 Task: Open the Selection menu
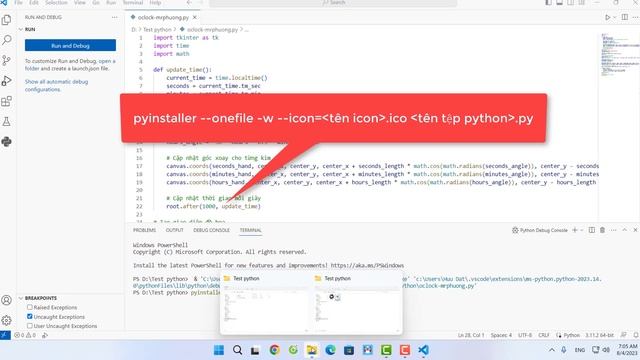pyautogui.click(x=56, y=2)
